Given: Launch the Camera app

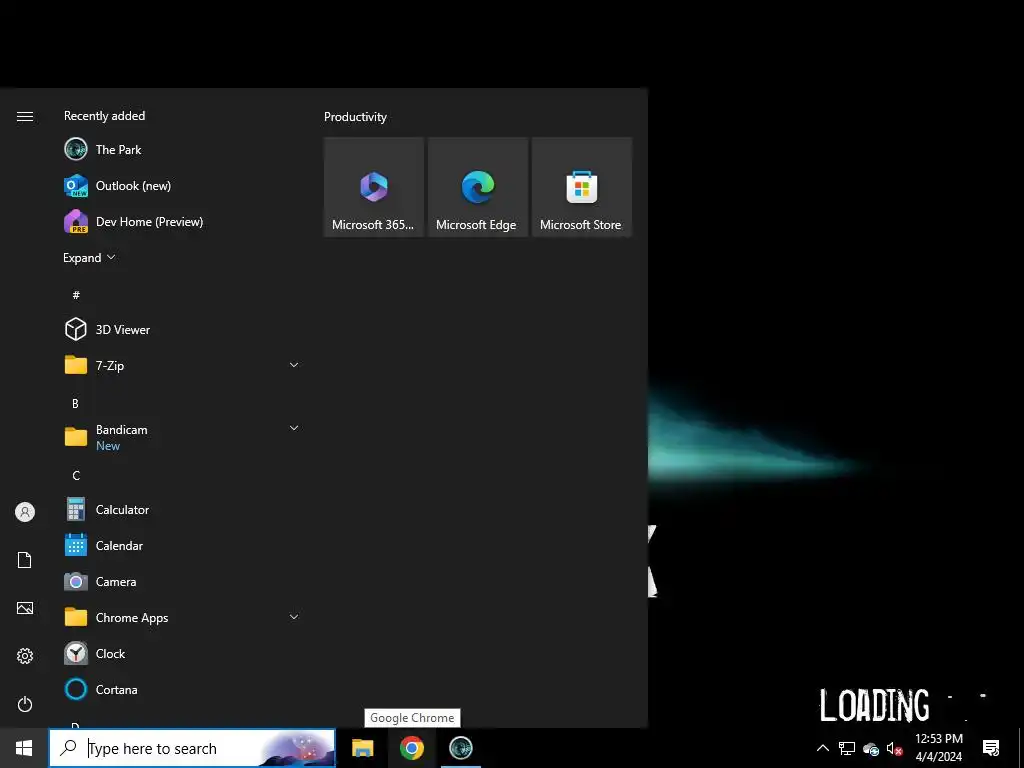Looking at the screenshot, I should [x=183, y=581].
